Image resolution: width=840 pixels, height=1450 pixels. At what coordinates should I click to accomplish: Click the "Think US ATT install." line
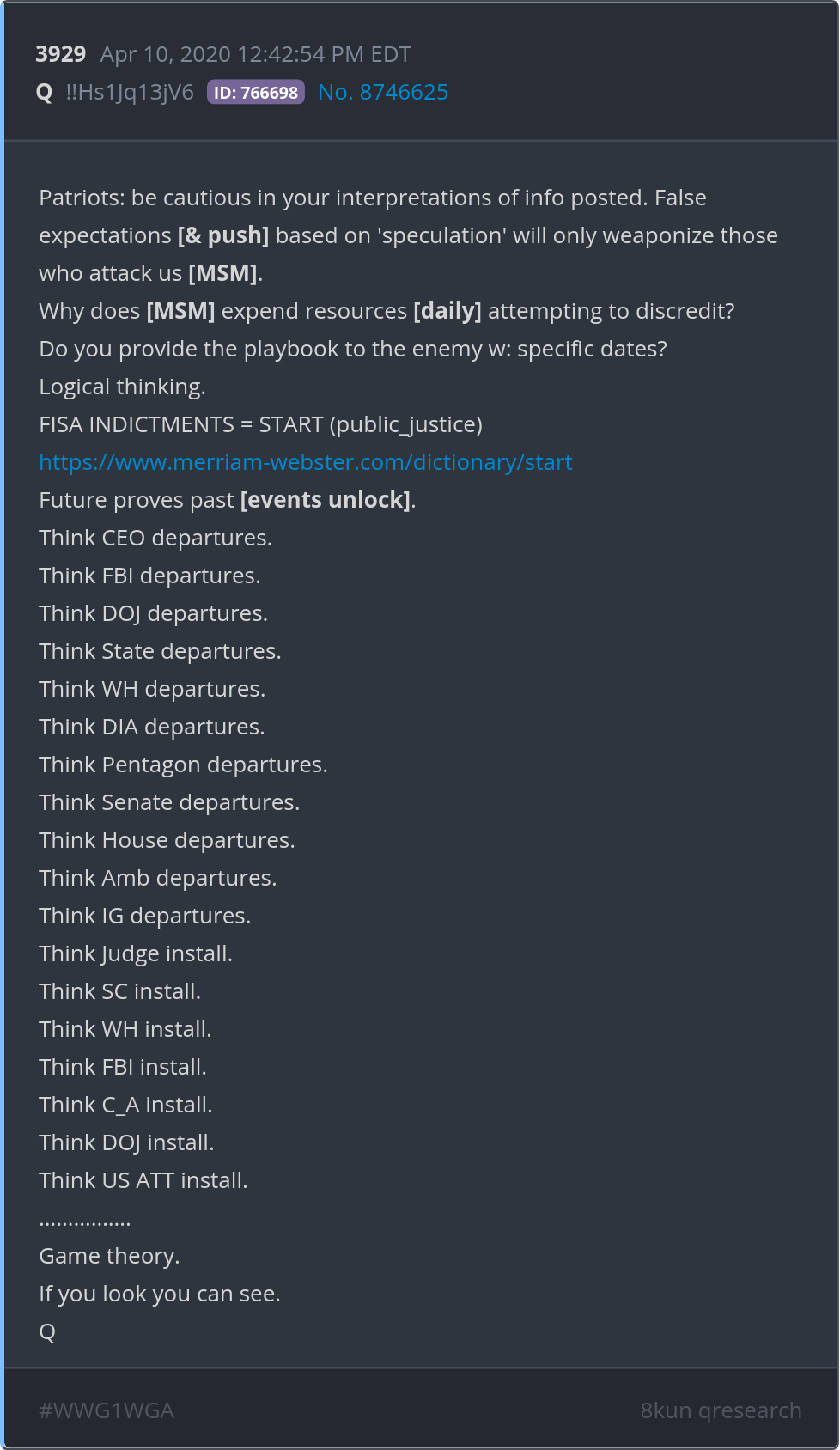(143, 1180)
